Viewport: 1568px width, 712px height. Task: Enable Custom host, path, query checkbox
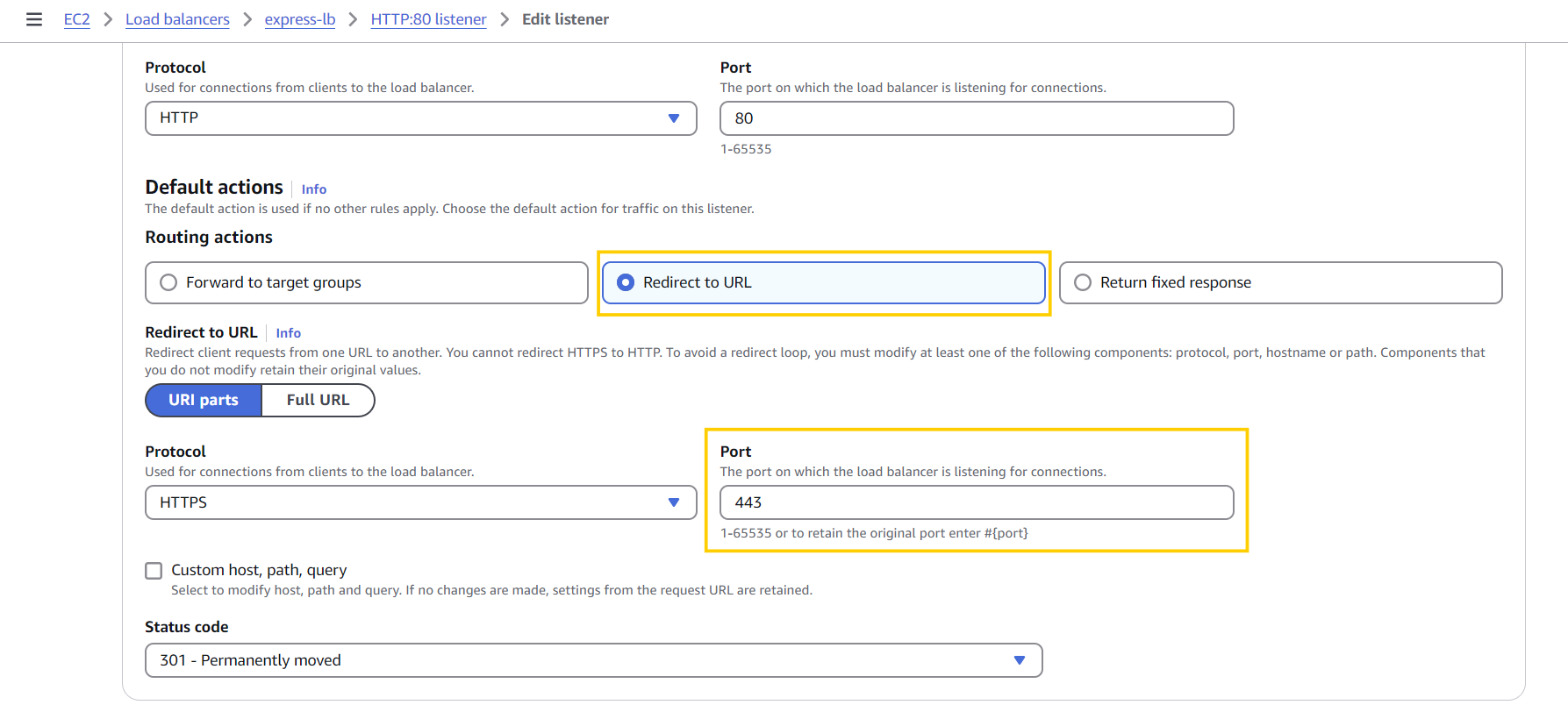point(154,571)
